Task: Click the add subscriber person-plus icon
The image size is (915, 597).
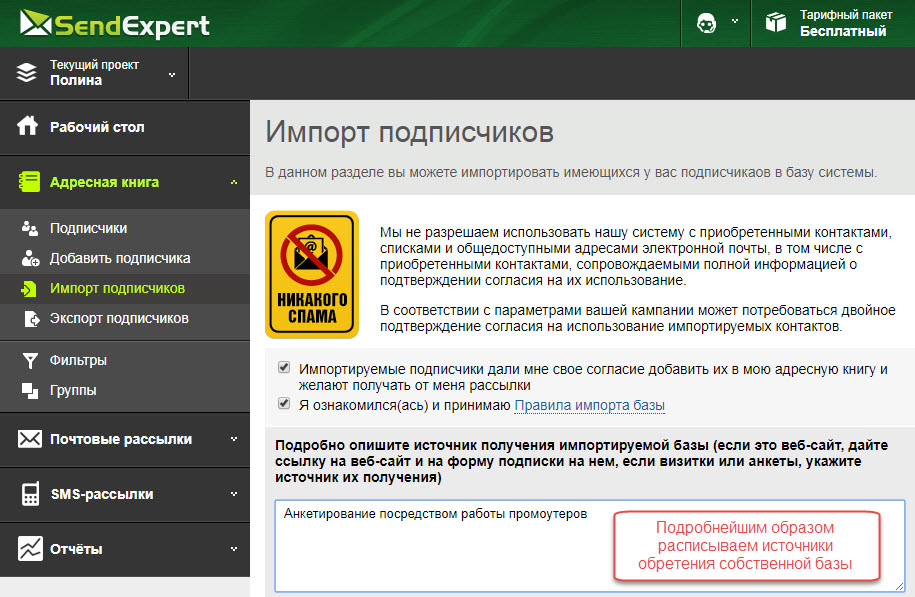Action: point(30,258)
